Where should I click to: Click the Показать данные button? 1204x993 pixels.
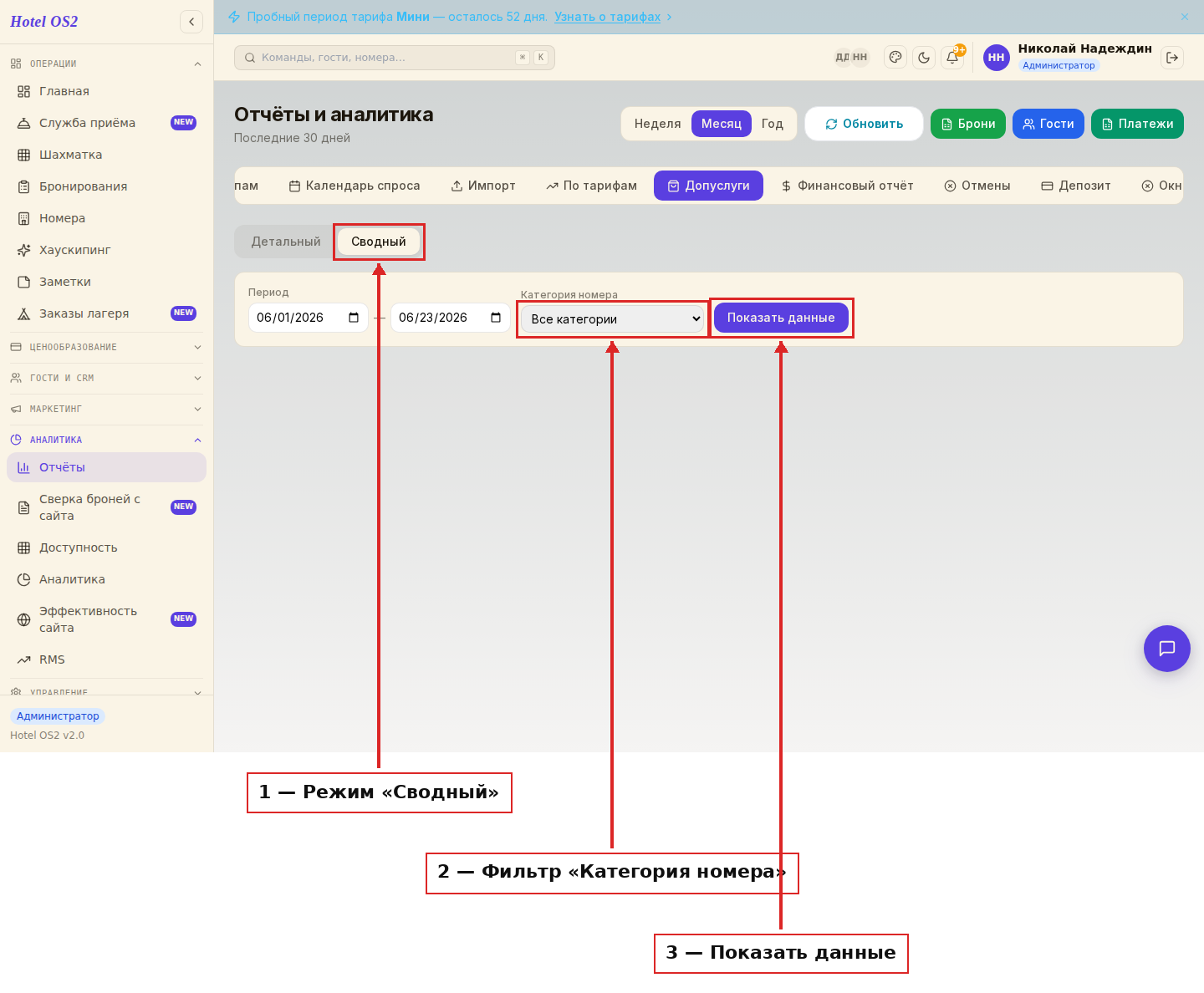pos(781,318)
